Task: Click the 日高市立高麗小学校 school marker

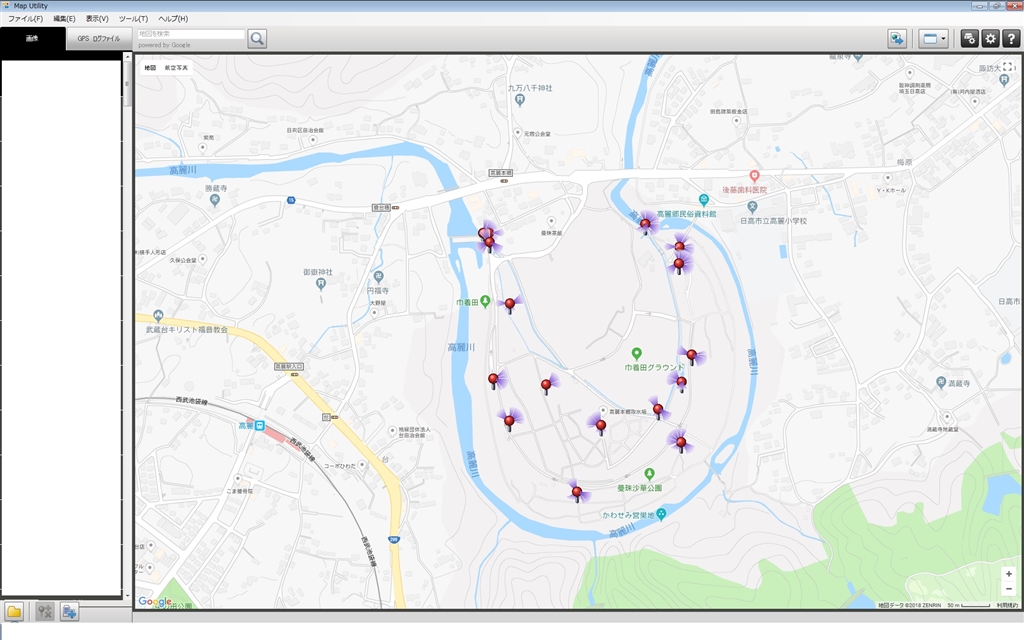Action: tap(753, 207)
